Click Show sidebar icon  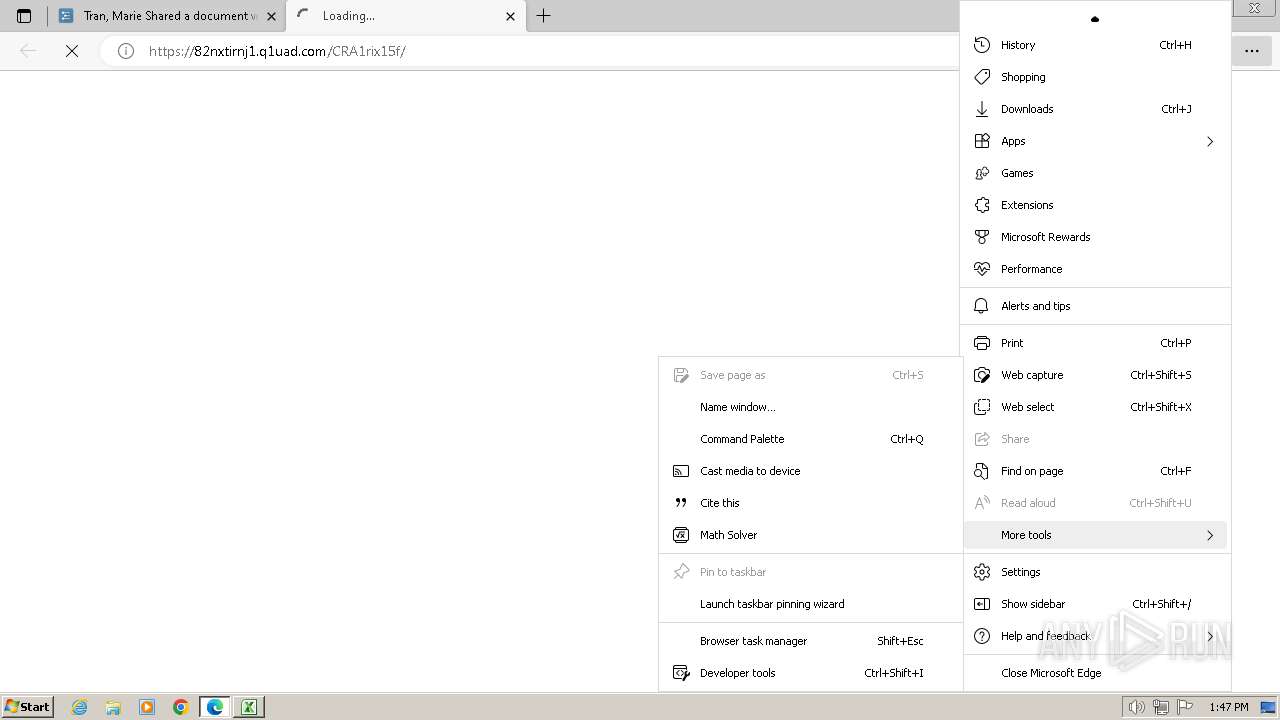pos(982,604)
